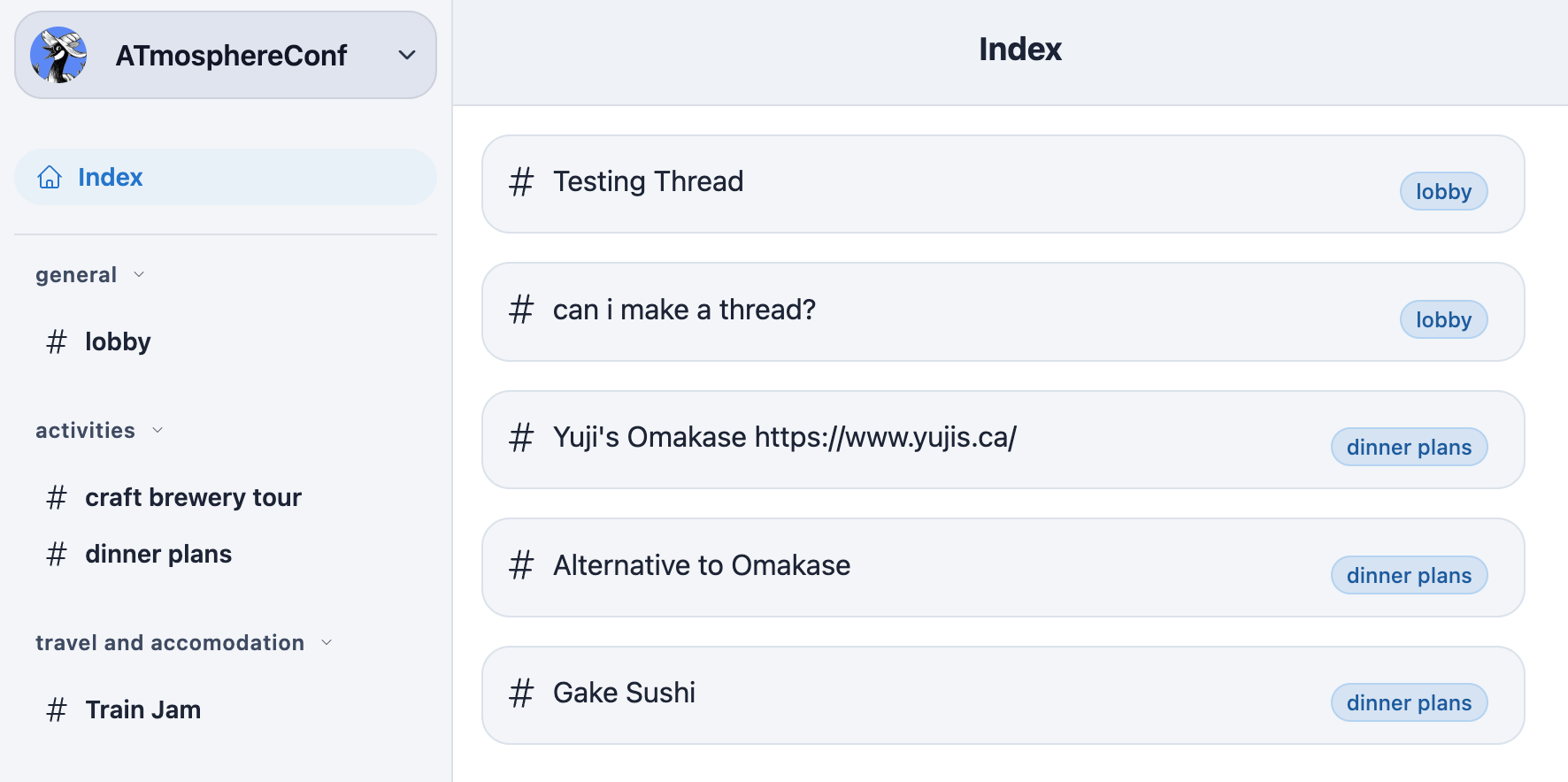Click the ATmosphereConf avatar image
Viewport: 1568px width, 782px height.
click(58, 55)
